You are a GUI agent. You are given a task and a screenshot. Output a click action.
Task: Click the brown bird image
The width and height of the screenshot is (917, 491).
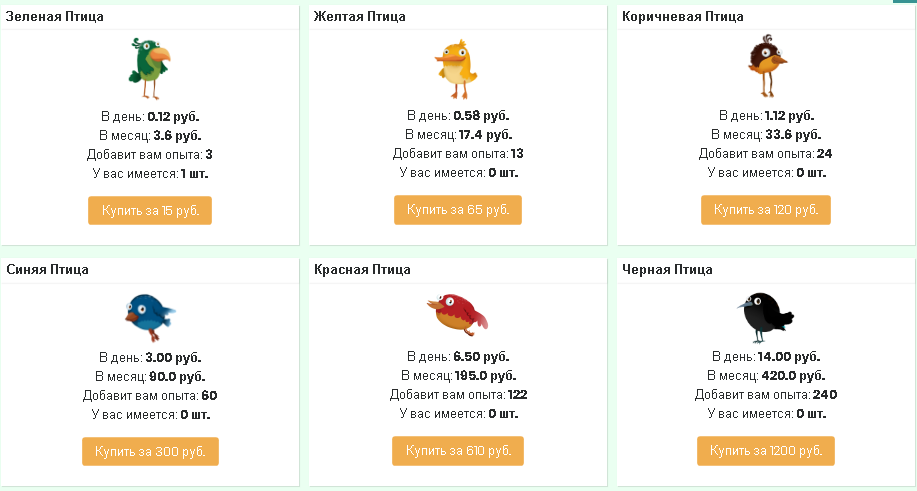(767, 66)
